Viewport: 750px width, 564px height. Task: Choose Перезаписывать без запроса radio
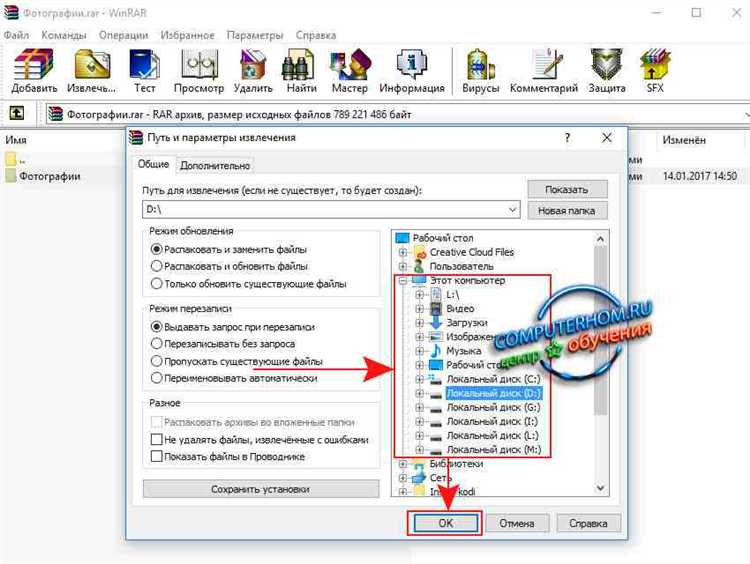point(156,344)
